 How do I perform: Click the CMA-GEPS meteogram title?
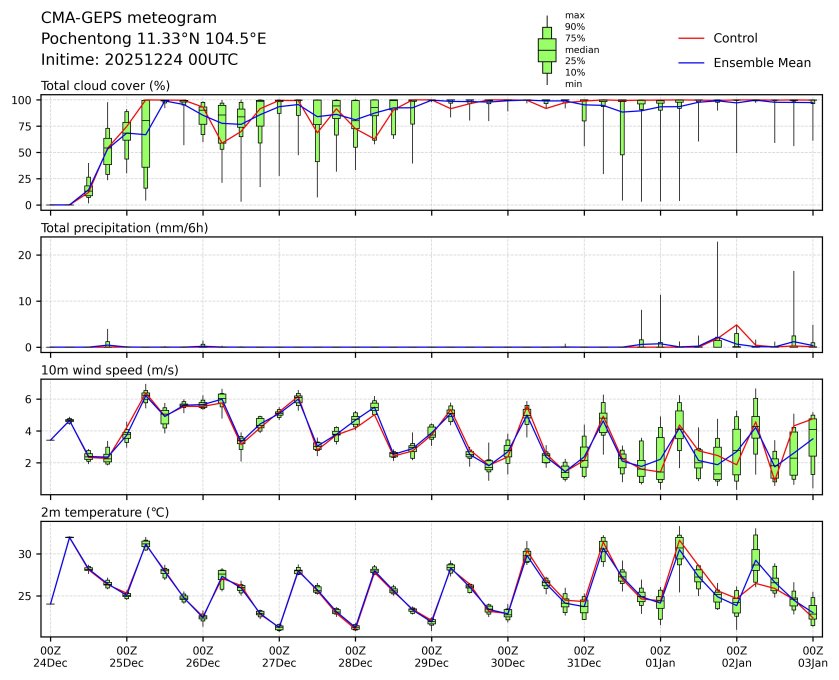(x=114, y=18)
